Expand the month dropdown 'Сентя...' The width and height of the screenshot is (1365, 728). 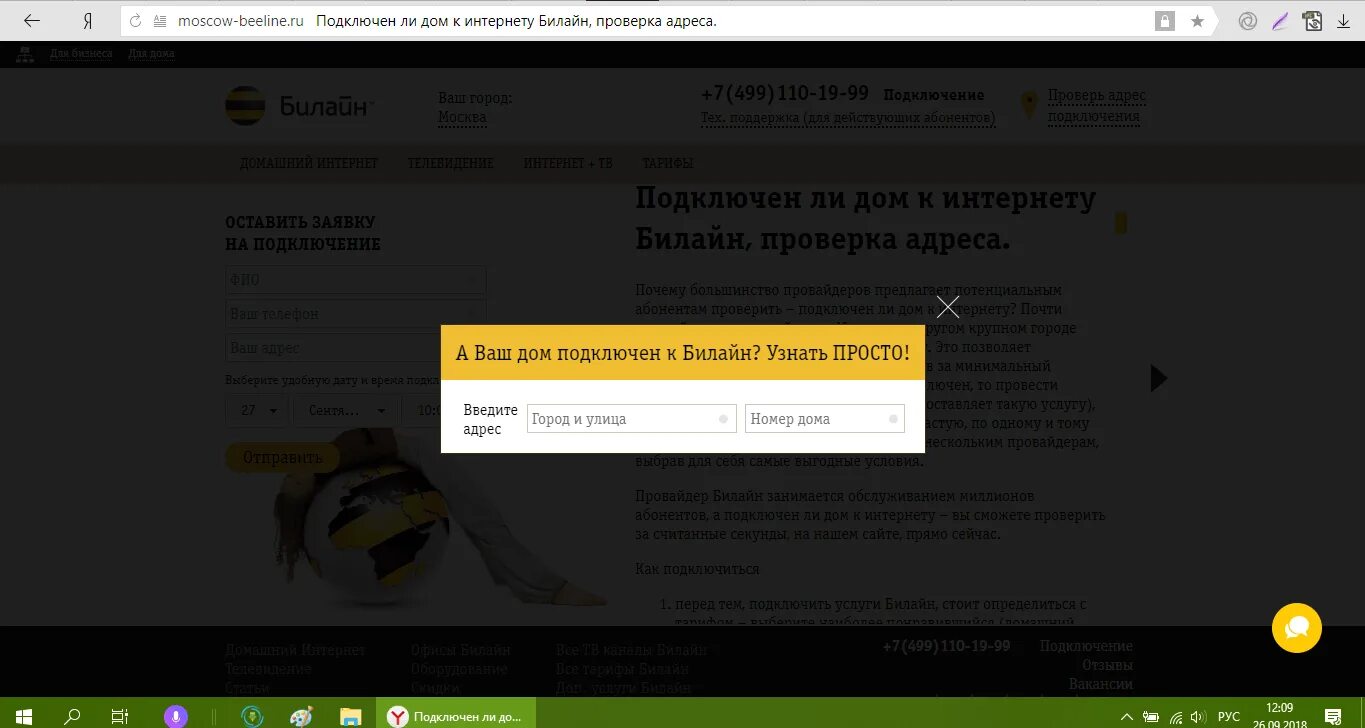coord(346,410)
